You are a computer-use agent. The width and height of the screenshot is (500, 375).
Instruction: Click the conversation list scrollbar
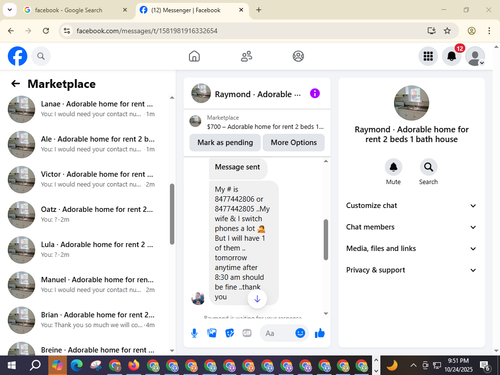point(172,214)
